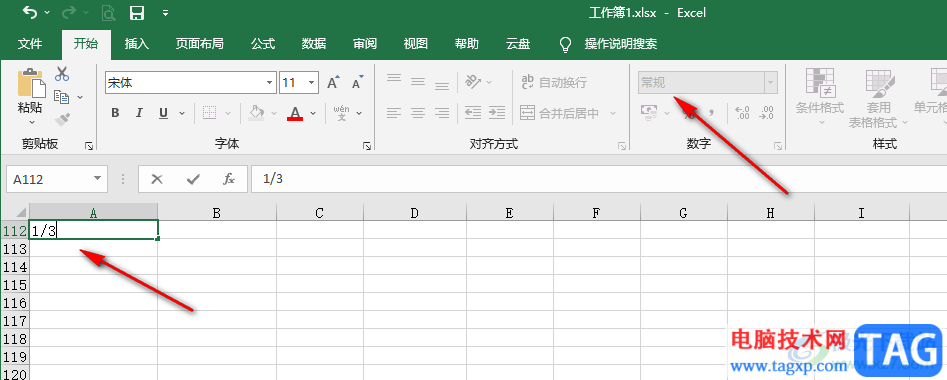Open the Print Preview icon in quick access
This screenshot has width=947, height=380.
point(108,12)
